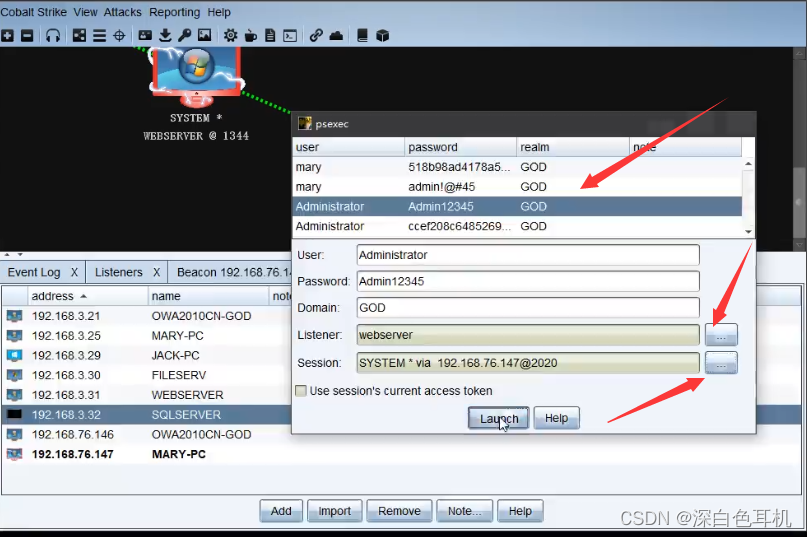Sort targets by address column header
807x537 pixels.
point(87,296)
